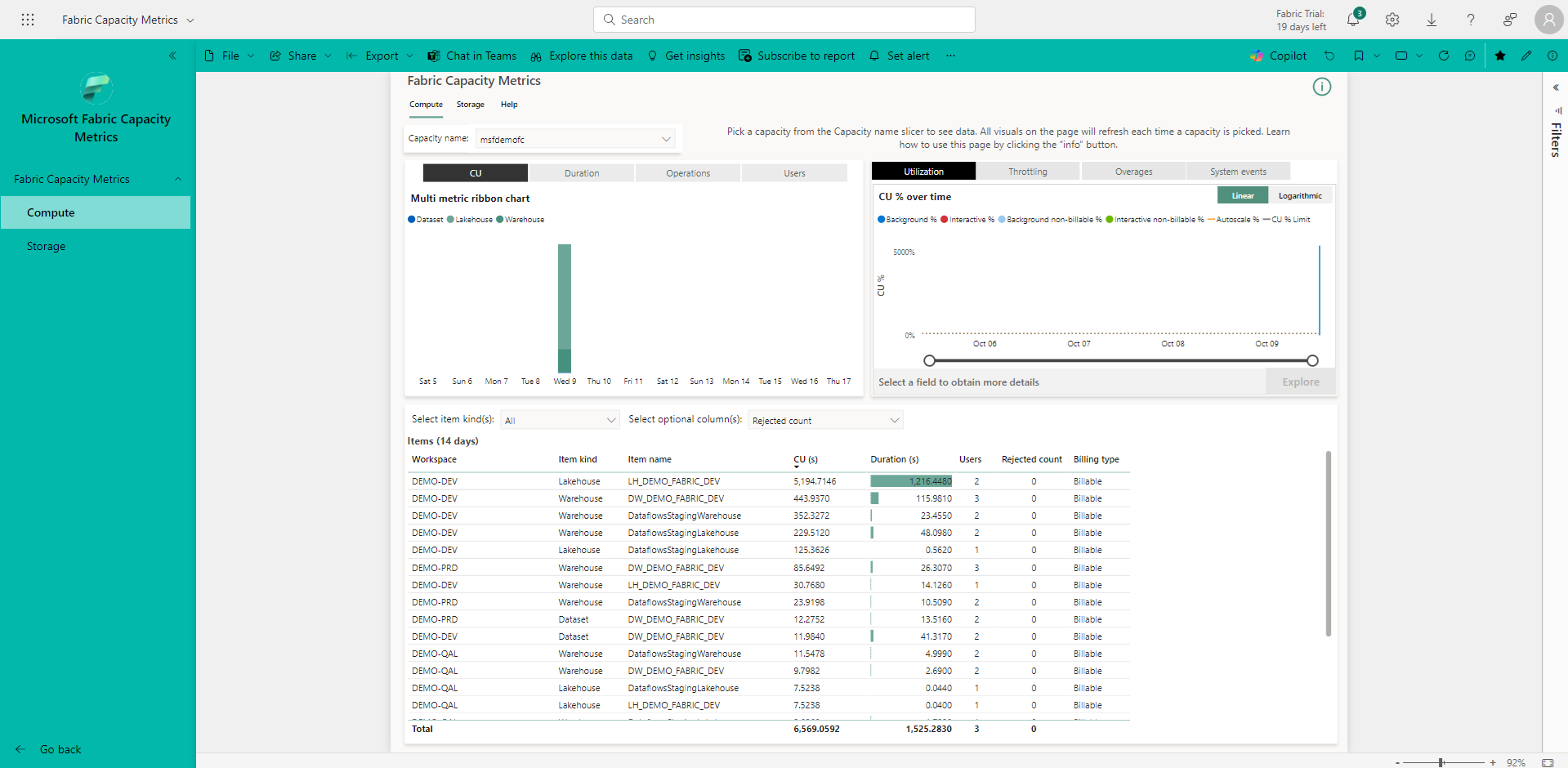Switch CU chart to Linear scale
Viewport: 1568px width, 768px height.
point(1243,195)
